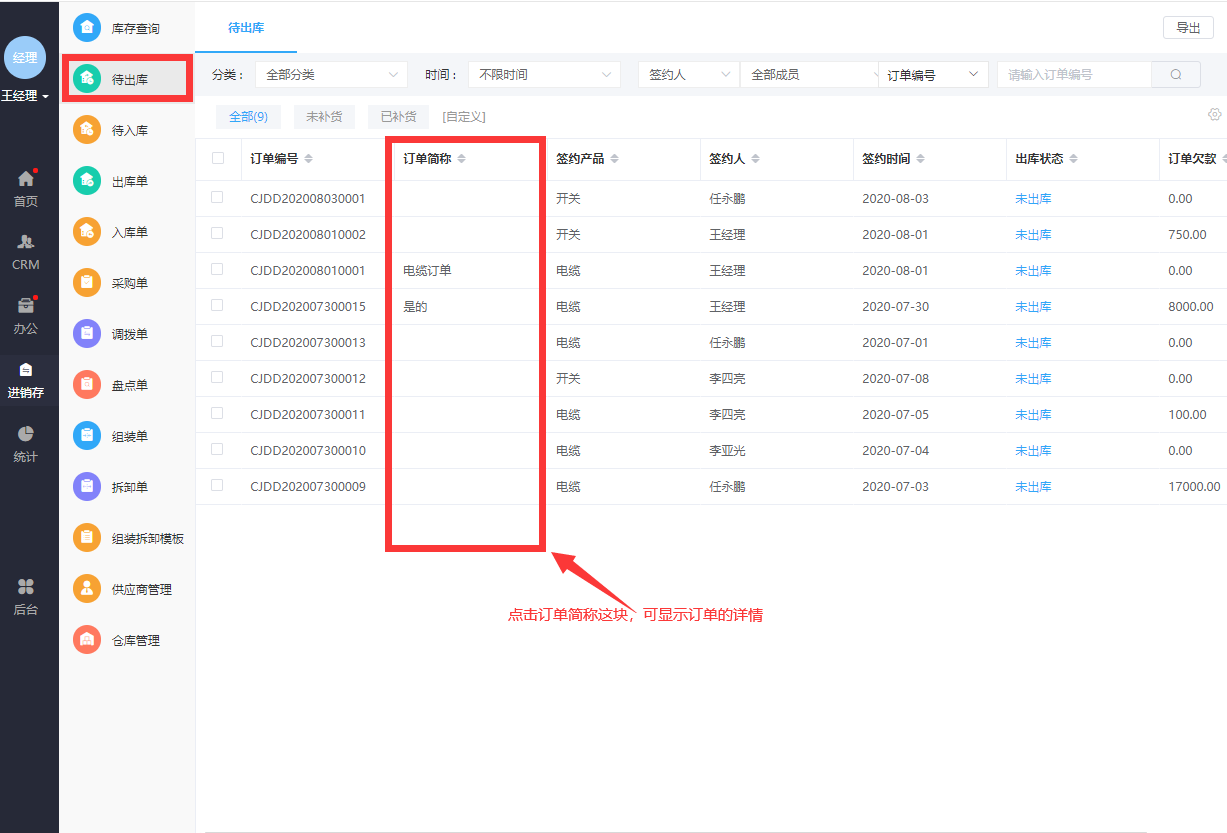
Task: Check row CJDD202007300010
Action: click(217, 449)
